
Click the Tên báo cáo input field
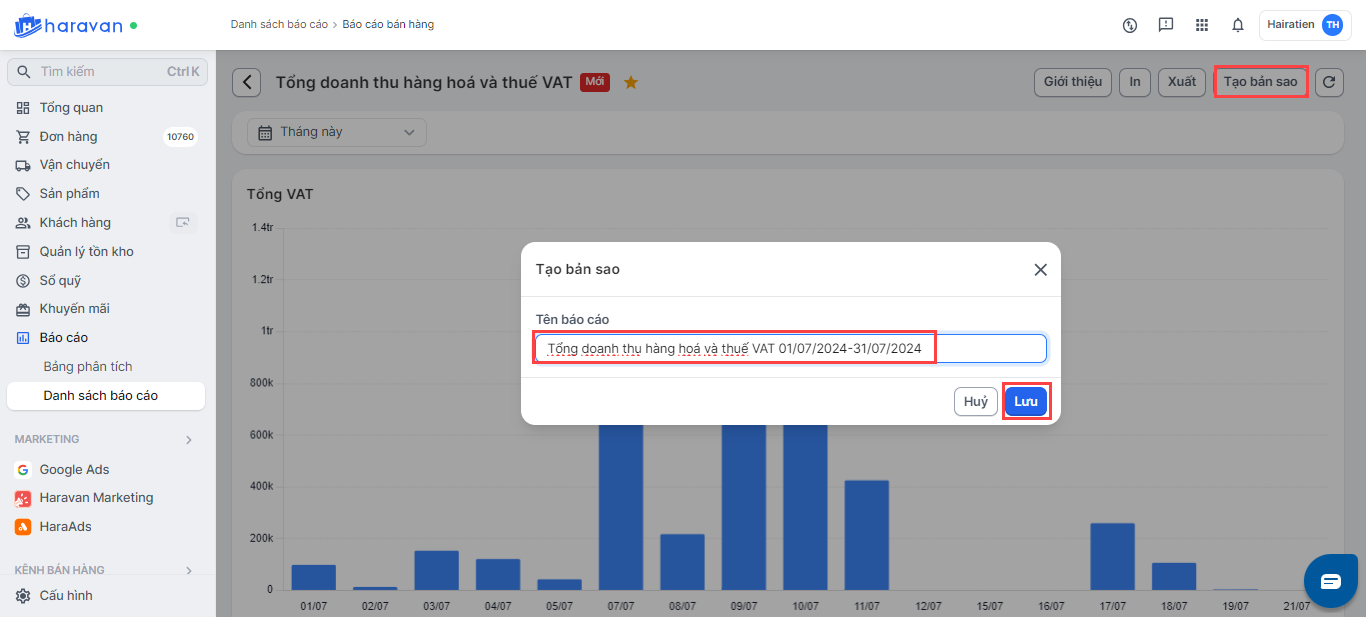(x=791, y=348)
